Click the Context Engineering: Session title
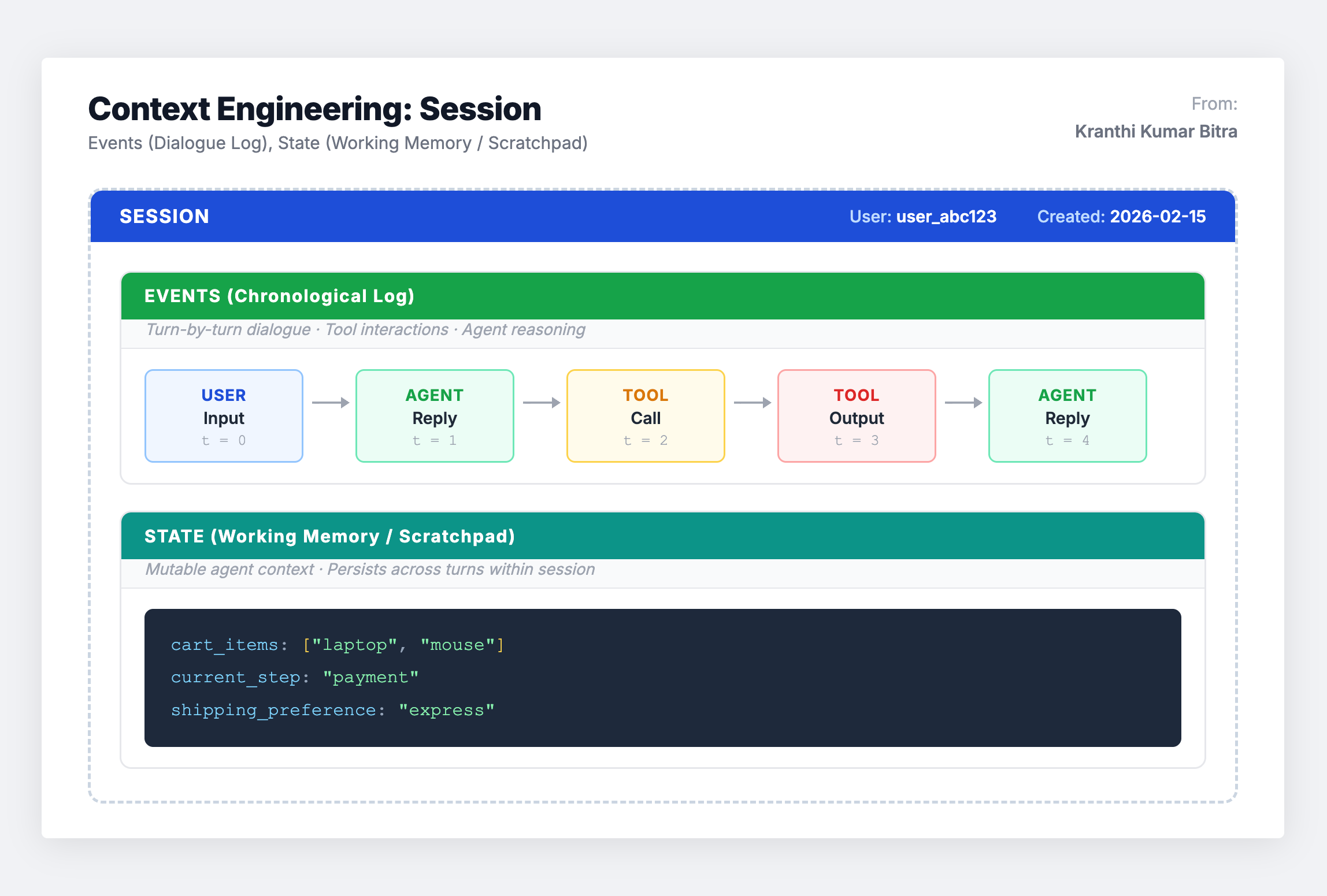Viewport: 1327px width, 896px height. (x=314, y=109)
